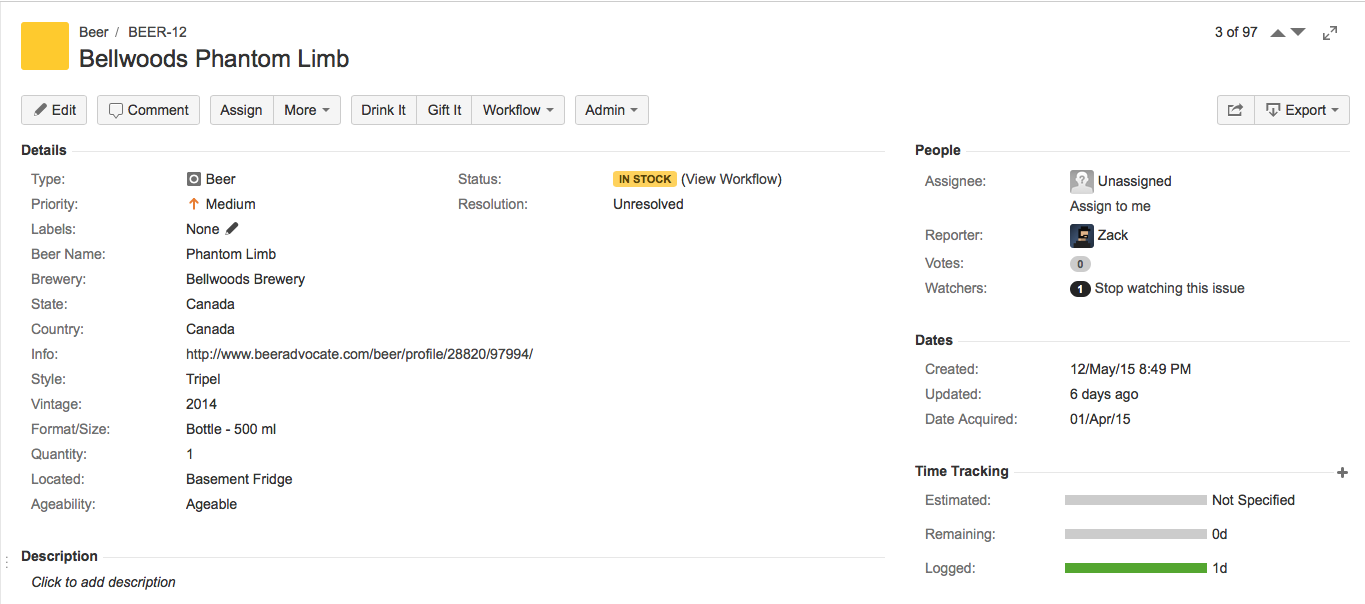Toggle full-screen view icon
This screenshot has height=604, width=1365.
1330,33
